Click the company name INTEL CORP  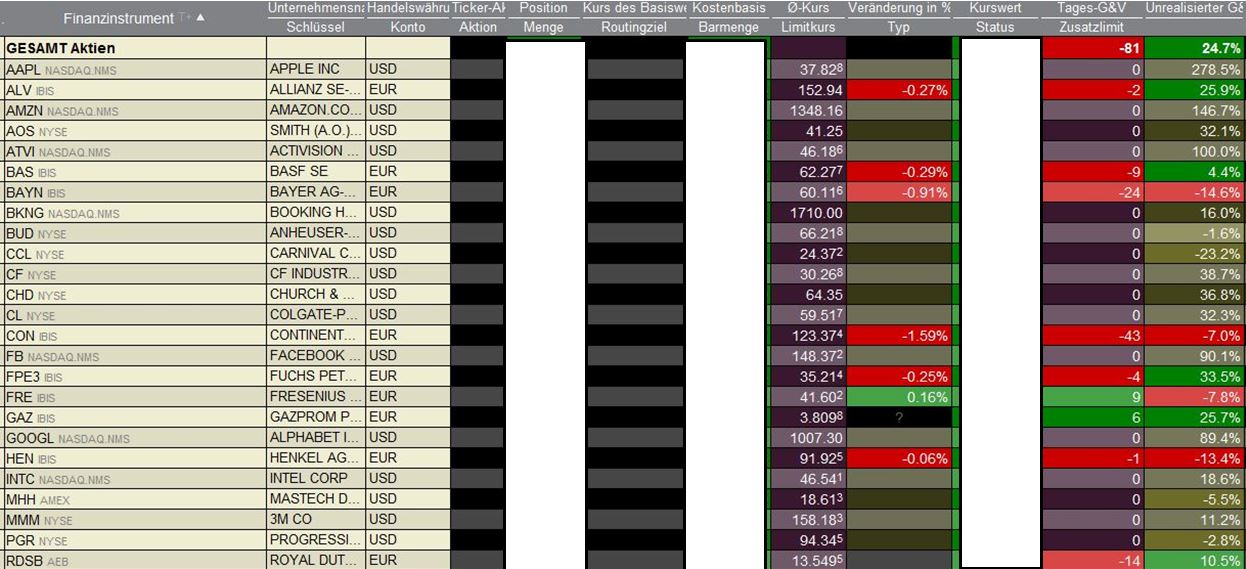click(x=309, y=479)
